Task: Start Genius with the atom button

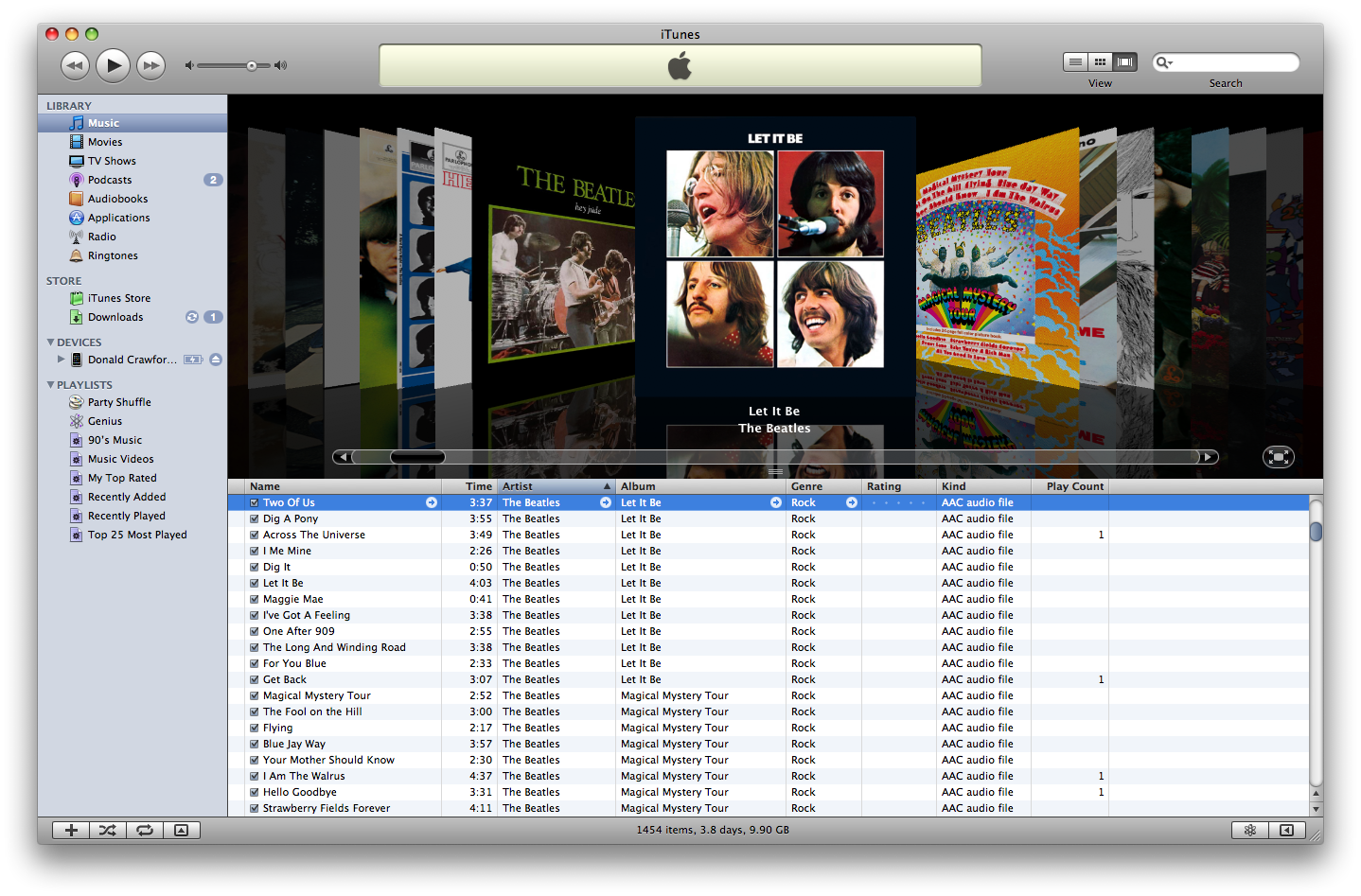Action: tap(1250, 830)
